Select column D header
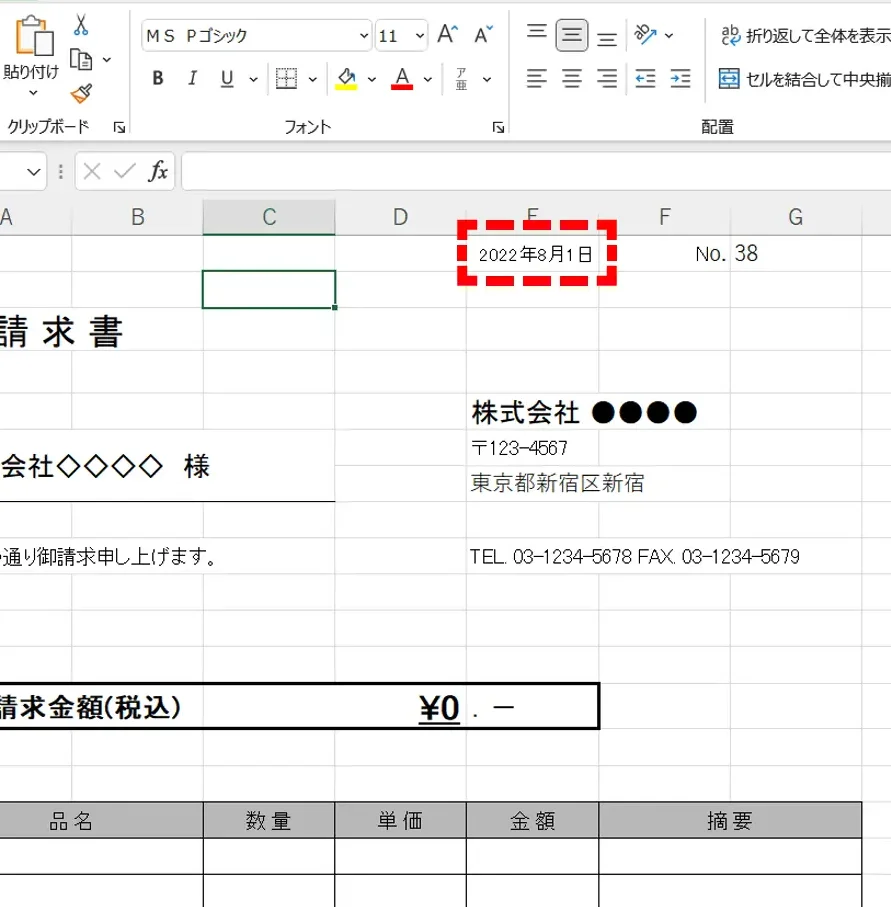This screenshot has width=891, height=907. pos(400,217)
